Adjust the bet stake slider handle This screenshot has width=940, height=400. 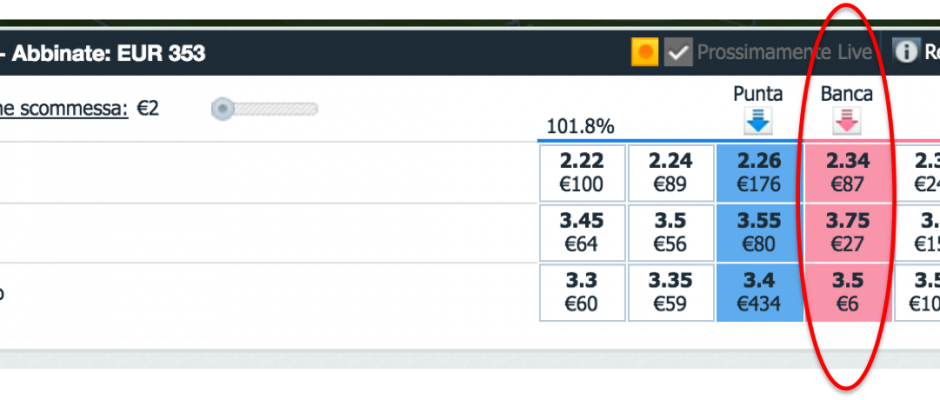tap(222, 109)
